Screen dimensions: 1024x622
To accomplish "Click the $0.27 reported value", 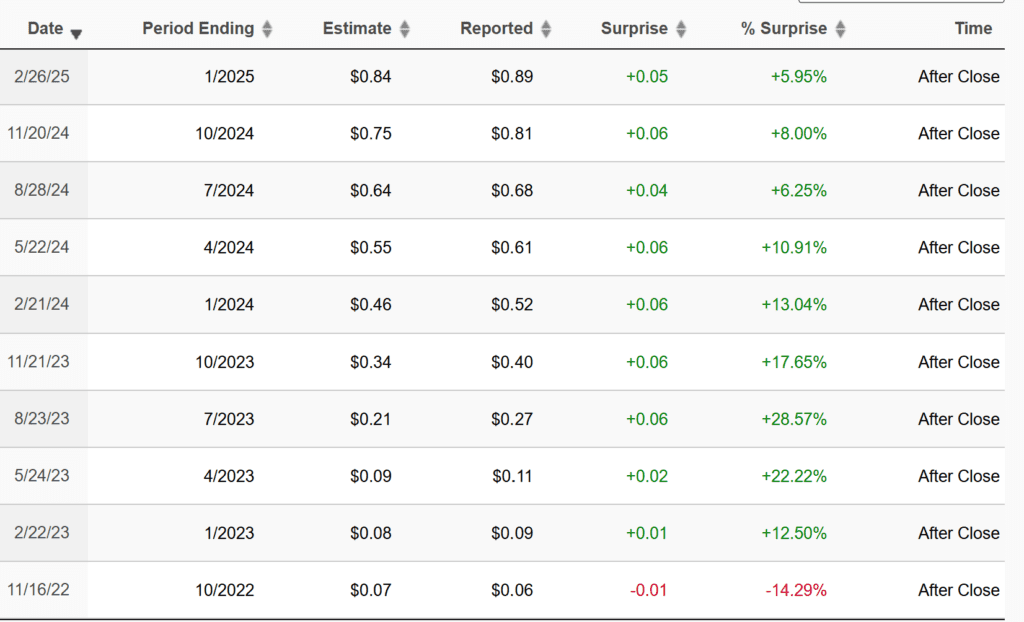I will click(x=512, y=418).
